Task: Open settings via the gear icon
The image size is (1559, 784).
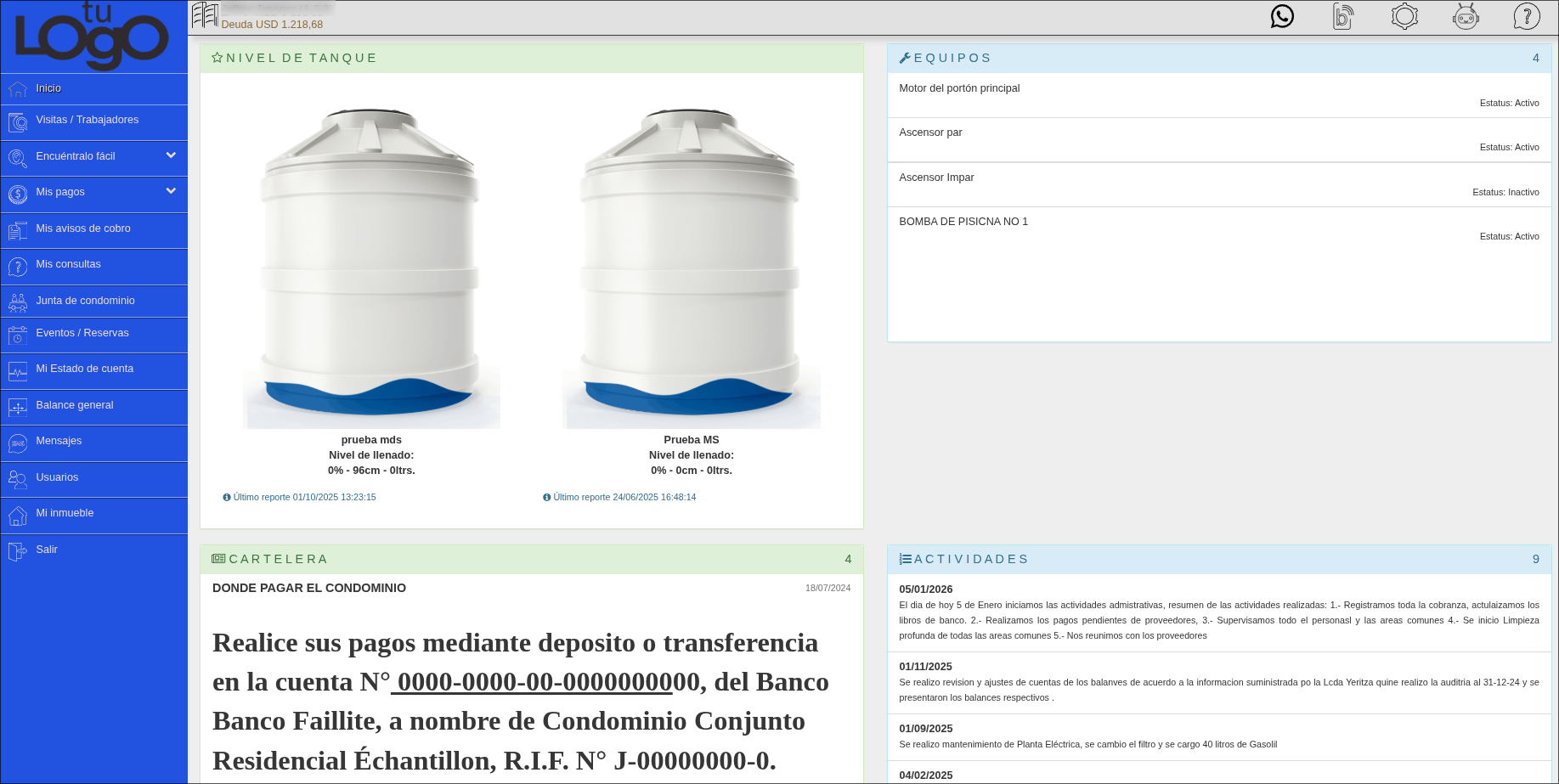Action: [x=1404, y=16]
